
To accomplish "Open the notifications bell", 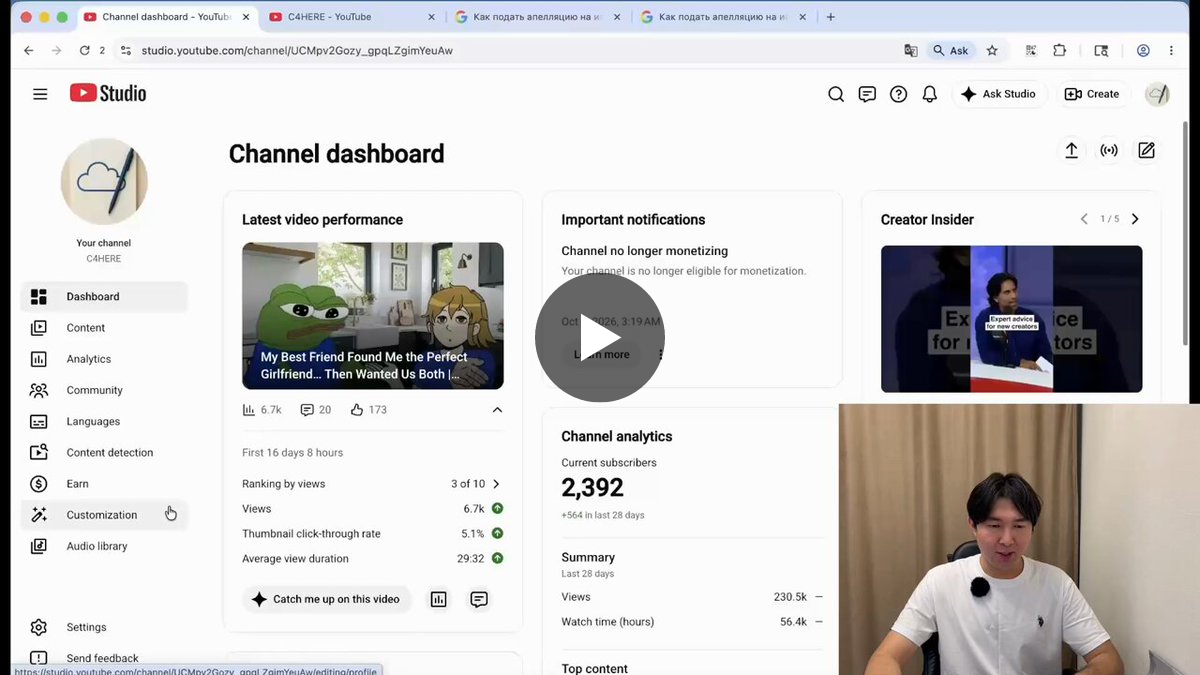I will click(x=930, y=94).
